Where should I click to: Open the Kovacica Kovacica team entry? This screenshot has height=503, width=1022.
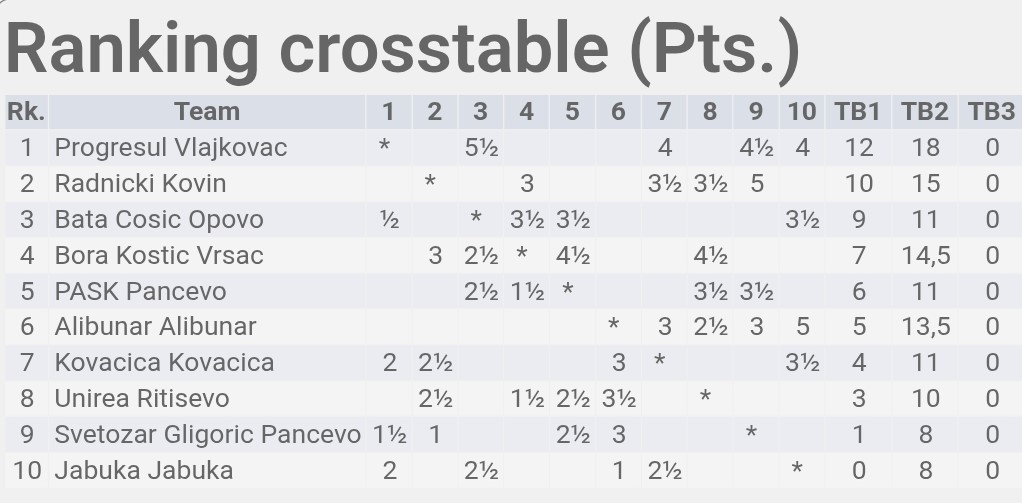pos(164,362)
